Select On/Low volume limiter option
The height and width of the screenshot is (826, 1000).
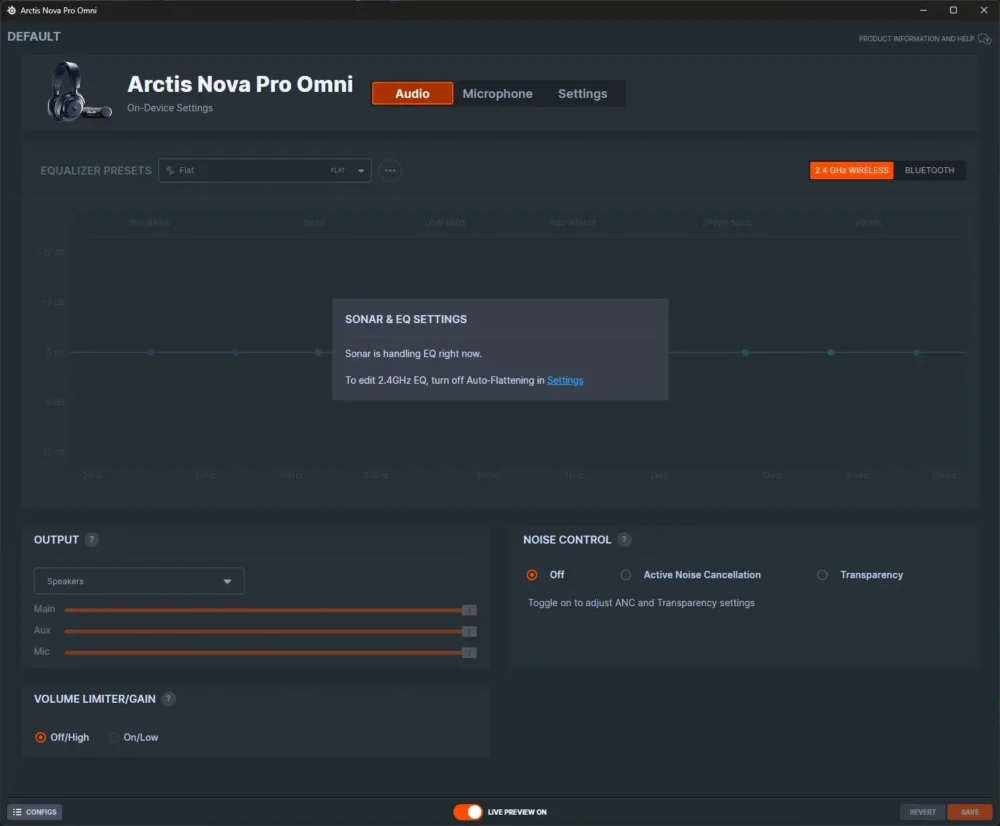tap(114, 737)
